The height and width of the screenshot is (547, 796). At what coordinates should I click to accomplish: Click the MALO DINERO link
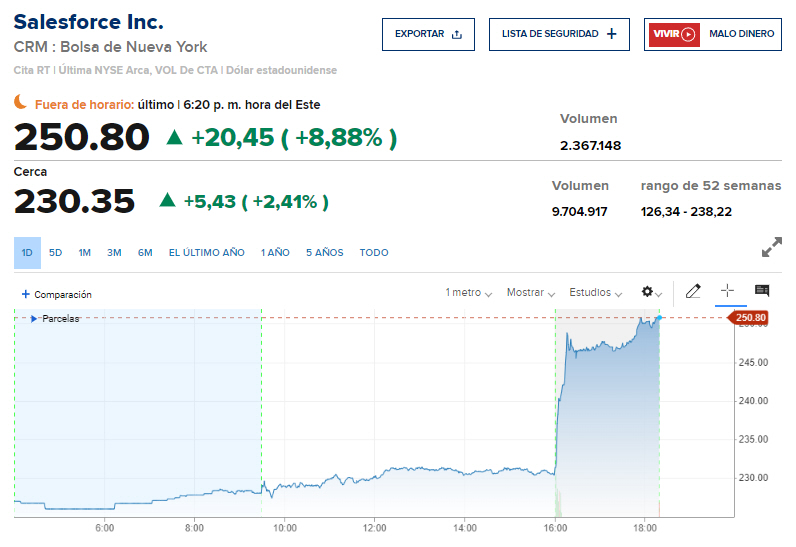click(741, 34)
